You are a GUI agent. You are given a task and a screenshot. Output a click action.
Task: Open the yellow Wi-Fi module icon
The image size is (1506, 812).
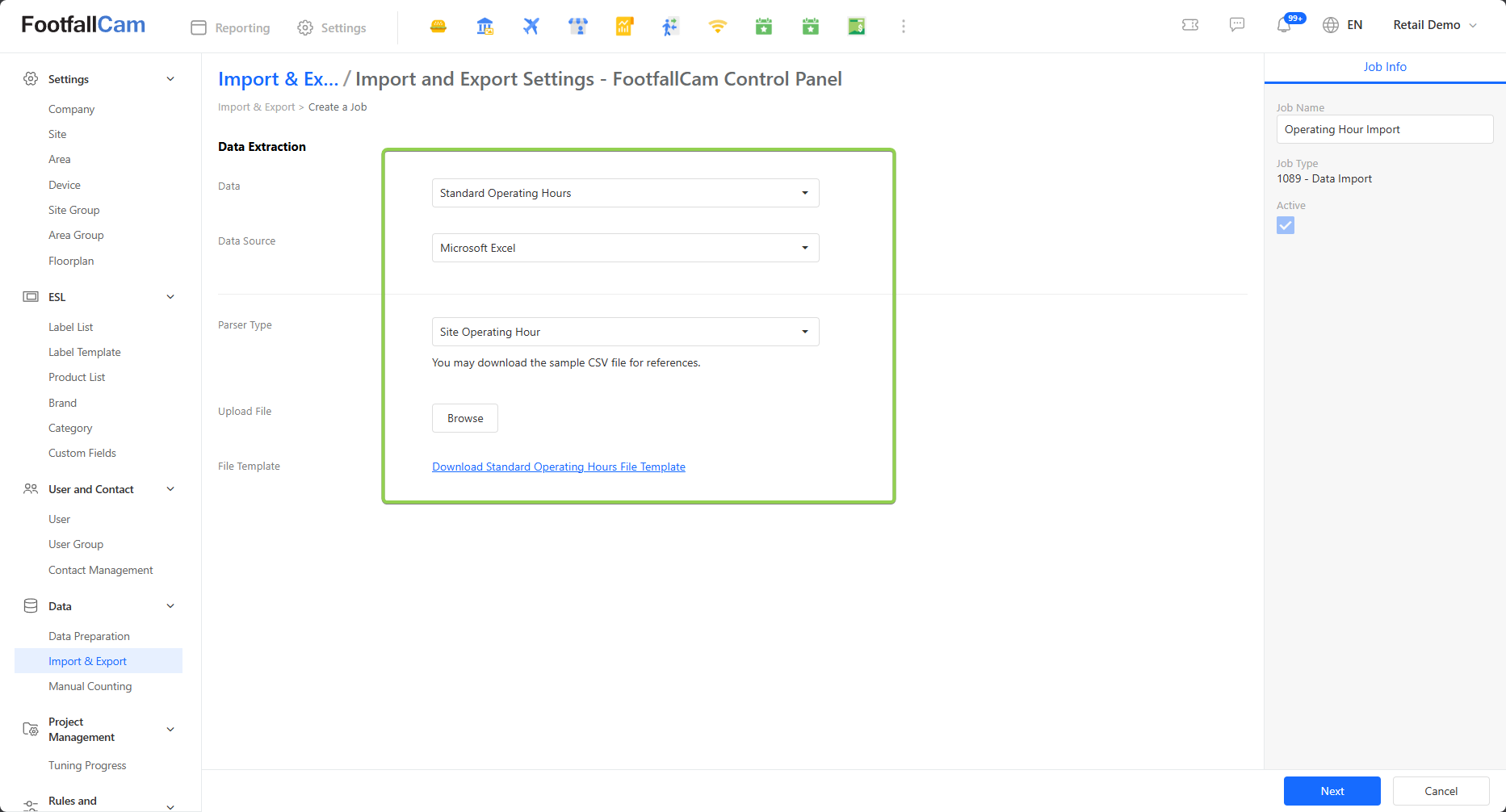point(717,27)
